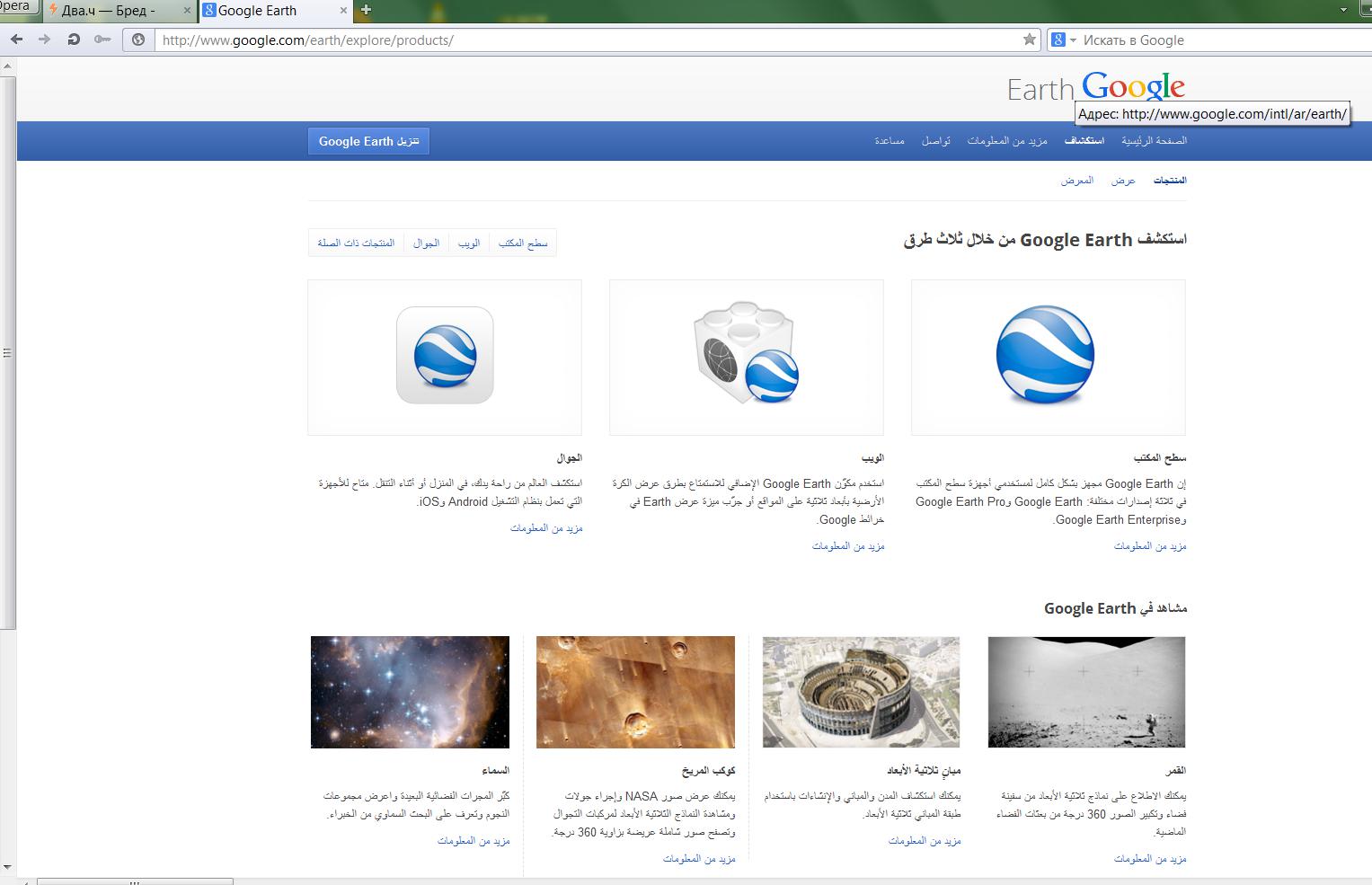This screenshot has height=885, width=1372.
Task: Open تواصل (Connect) in navigation bar
Action: (x=936, y=141)
